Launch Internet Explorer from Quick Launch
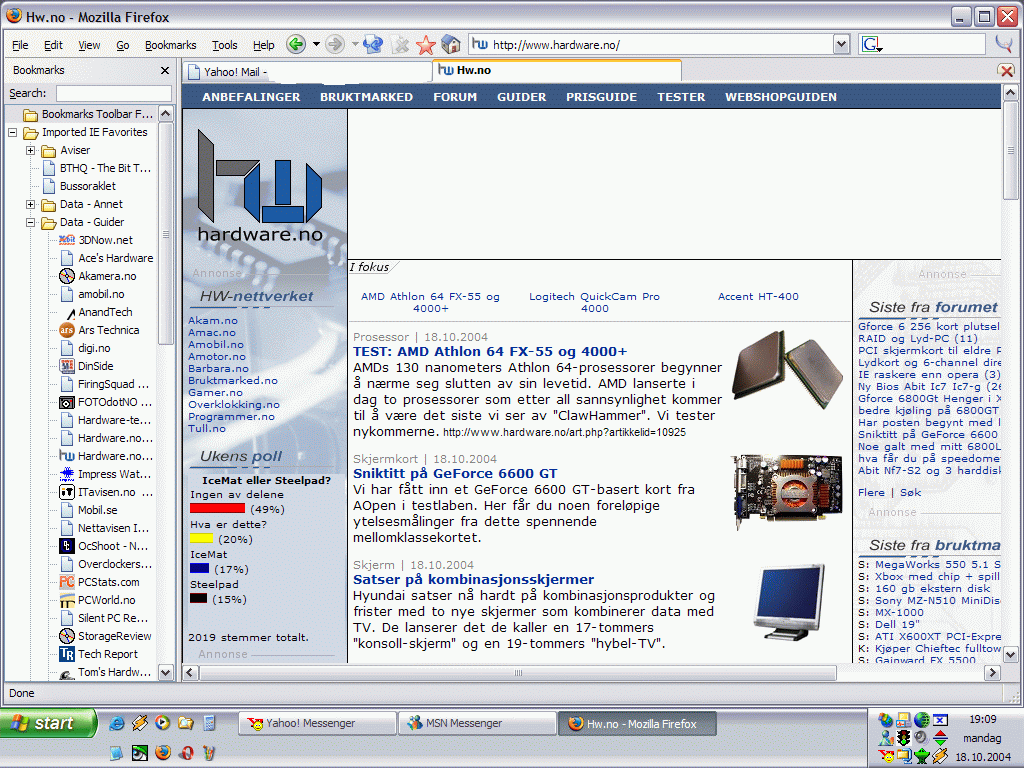Viewport: 1024px width, 768px height. (117, 723)
